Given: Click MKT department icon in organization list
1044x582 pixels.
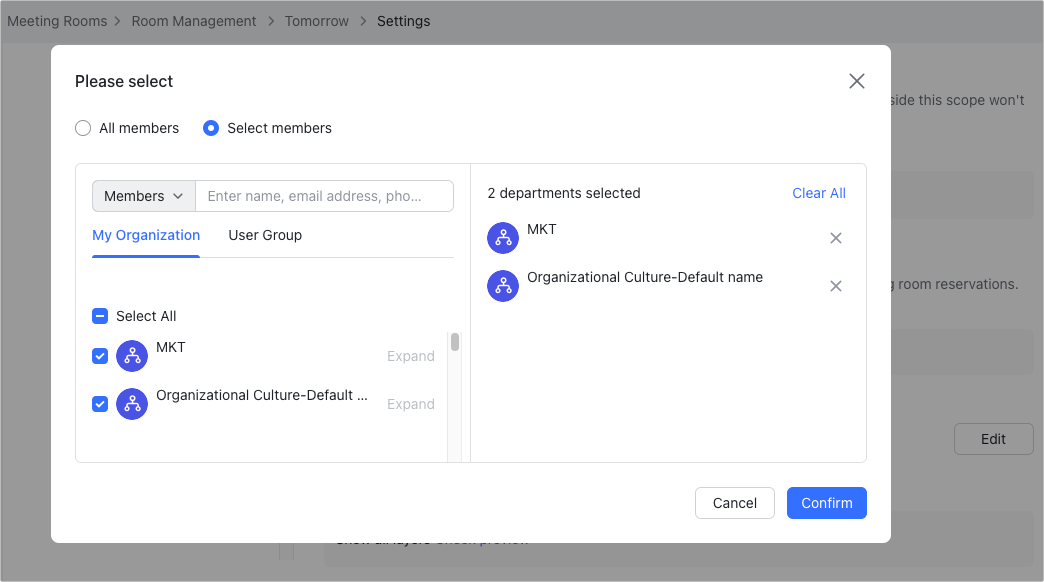Looking at the screenshot, I should click(132, 356).
